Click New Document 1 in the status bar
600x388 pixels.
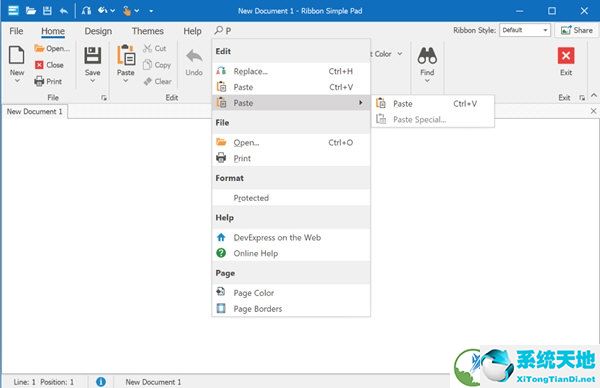(x=153, y=382)
